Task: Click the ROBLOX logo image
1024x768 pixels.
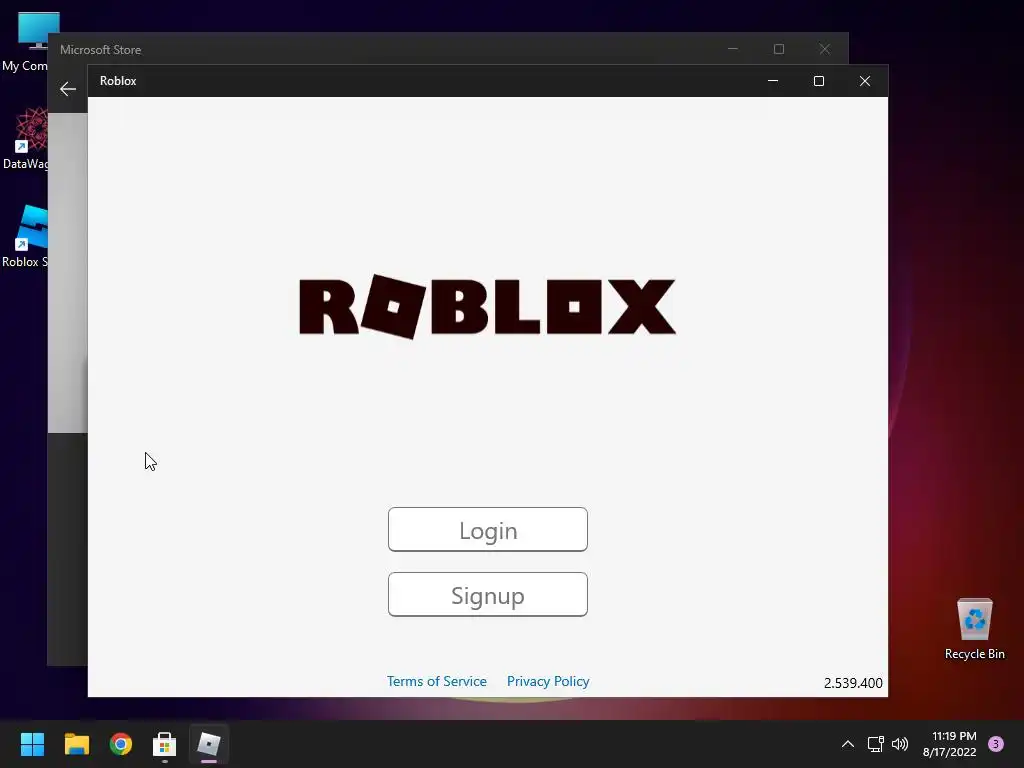Action: coord(487,307)
